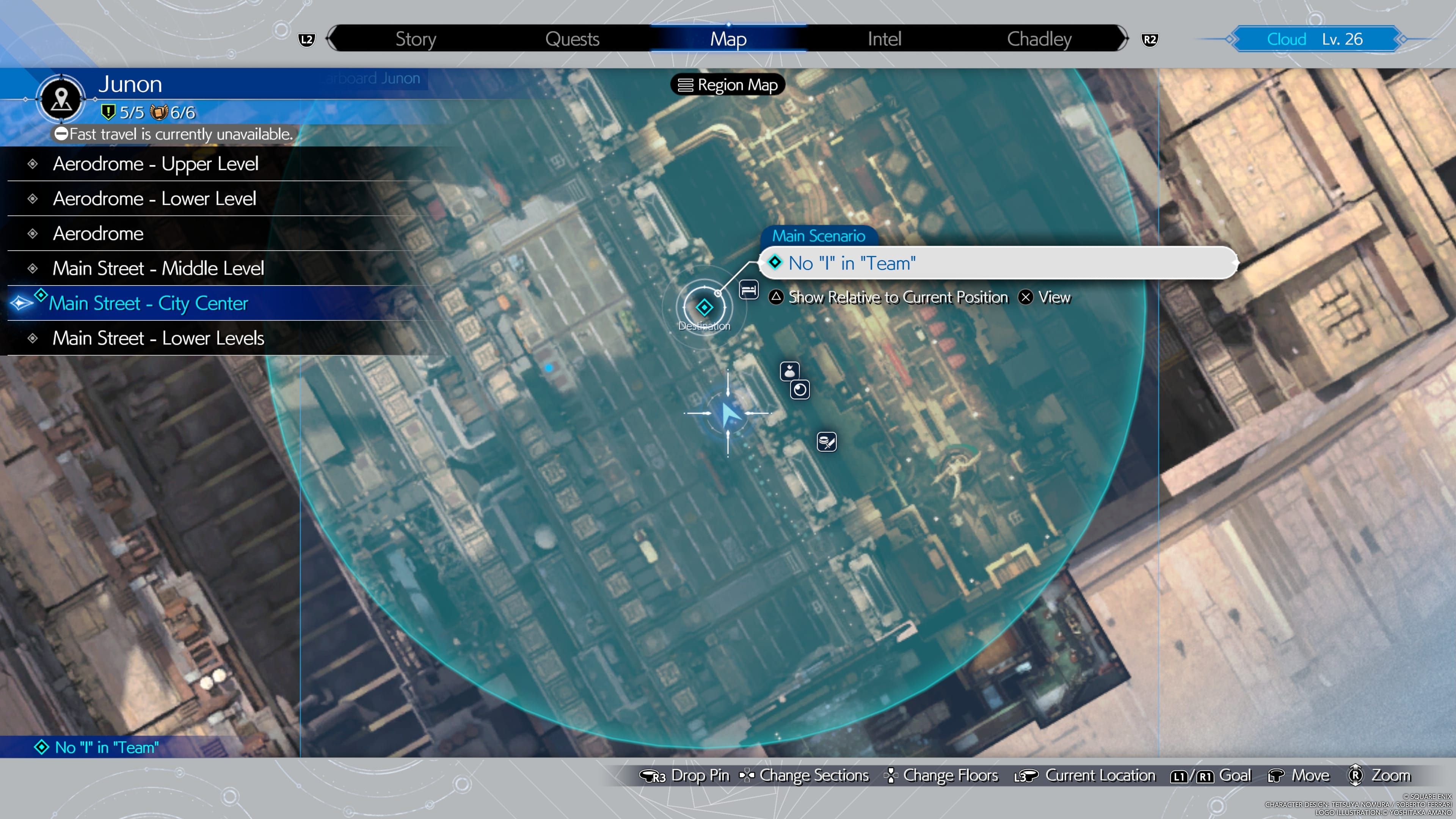This screenshot has height=819, width=1456.
Task: Click the quest count 5/5 icon
Action: tap(107, 112)
